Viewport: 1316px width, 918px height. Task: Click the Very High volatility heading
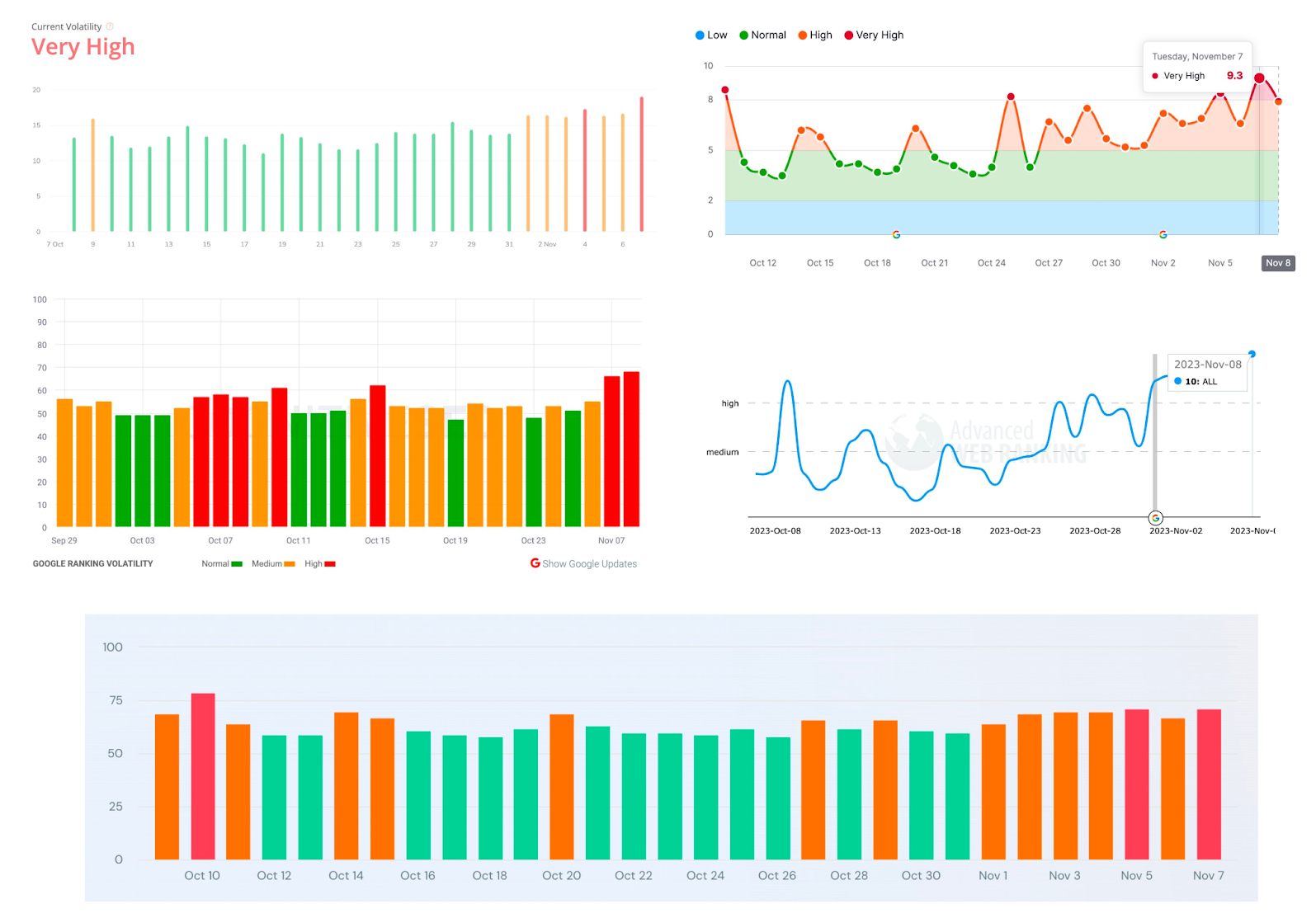click(x=83, y=47)
